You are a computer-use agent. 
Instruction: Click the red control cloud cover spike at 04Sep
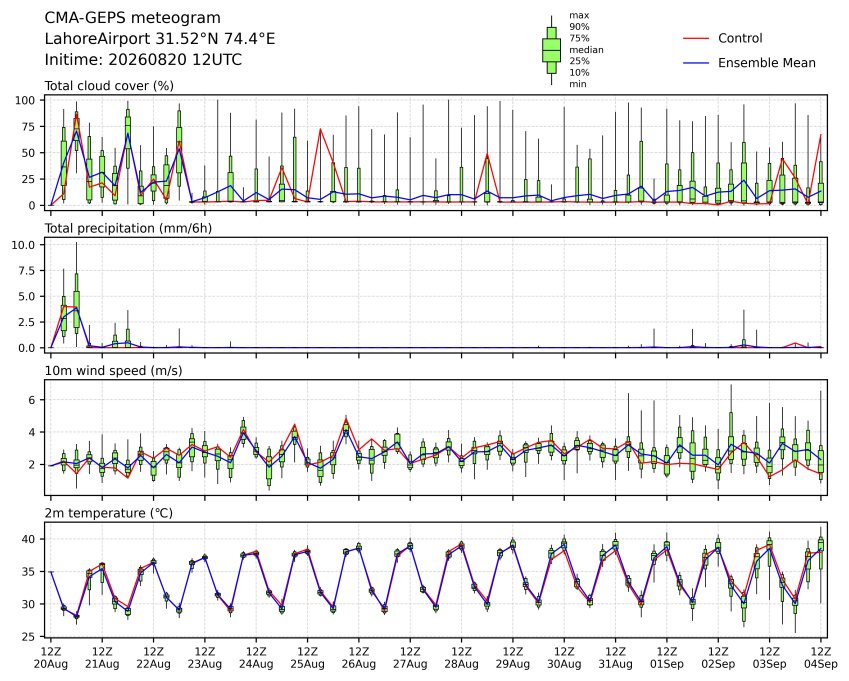click(821, 135)
